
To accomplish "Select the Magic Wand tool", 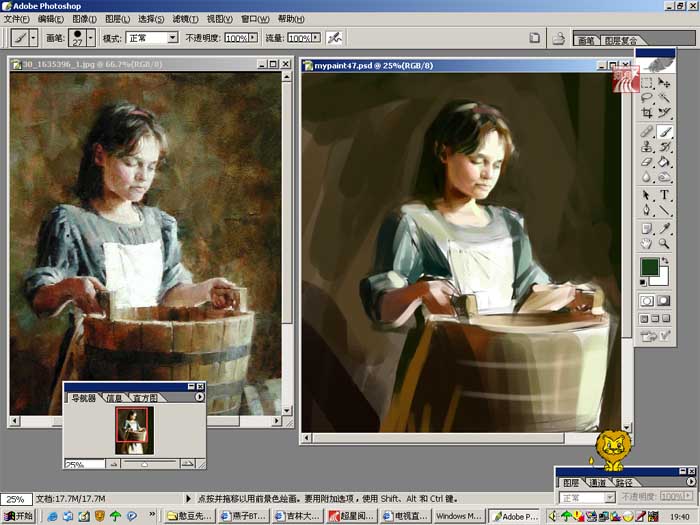I will tap(664, 98).
